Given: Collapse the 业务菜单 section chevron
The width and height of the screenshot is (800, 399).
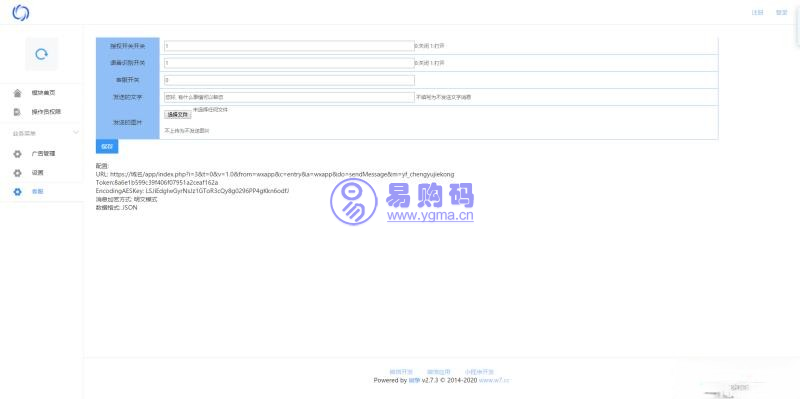Looking at the screenshot, I should click(76, 133).
